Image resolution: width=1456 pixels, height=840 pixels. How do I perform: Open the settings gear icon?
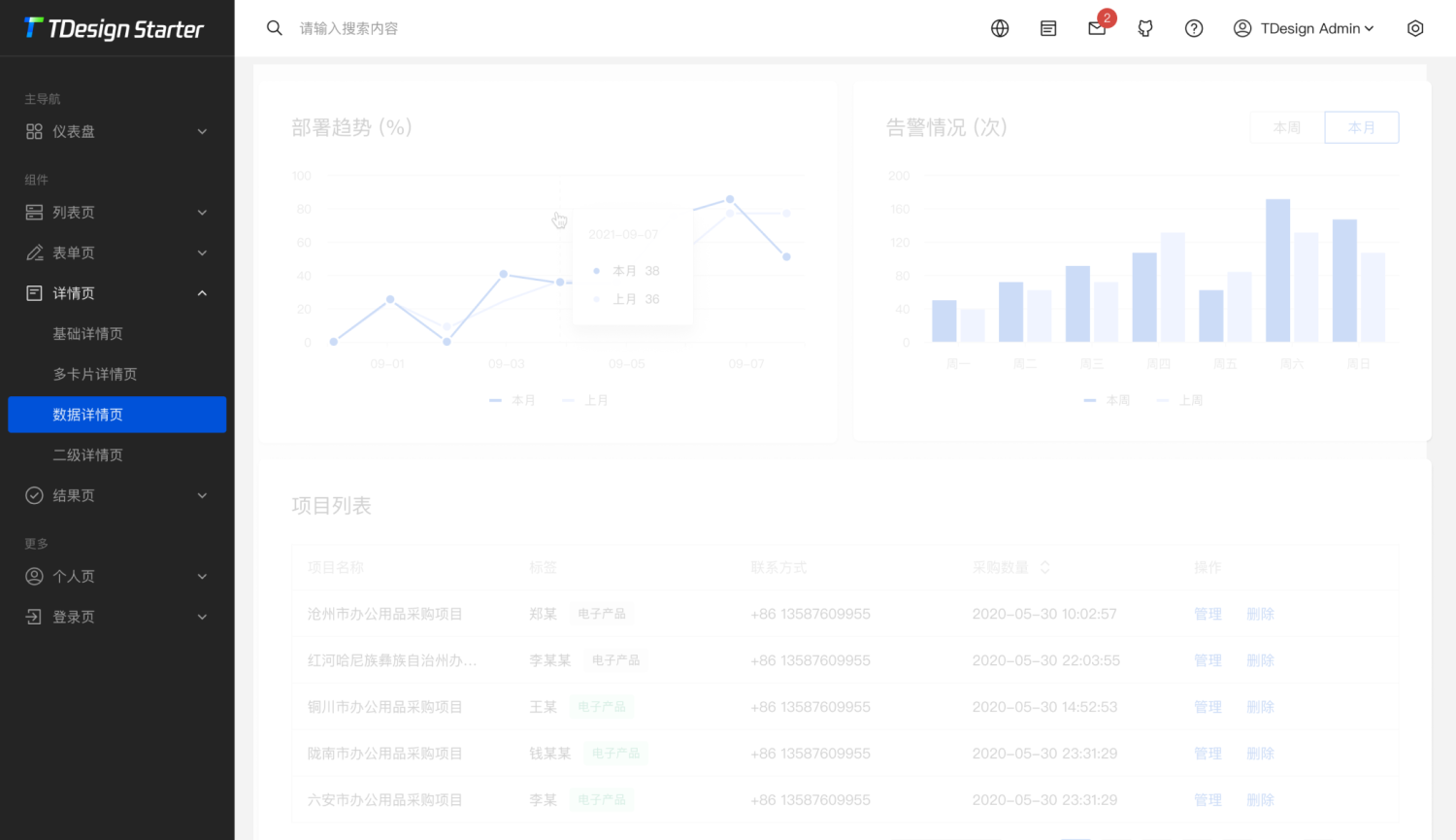[1414, 28]
